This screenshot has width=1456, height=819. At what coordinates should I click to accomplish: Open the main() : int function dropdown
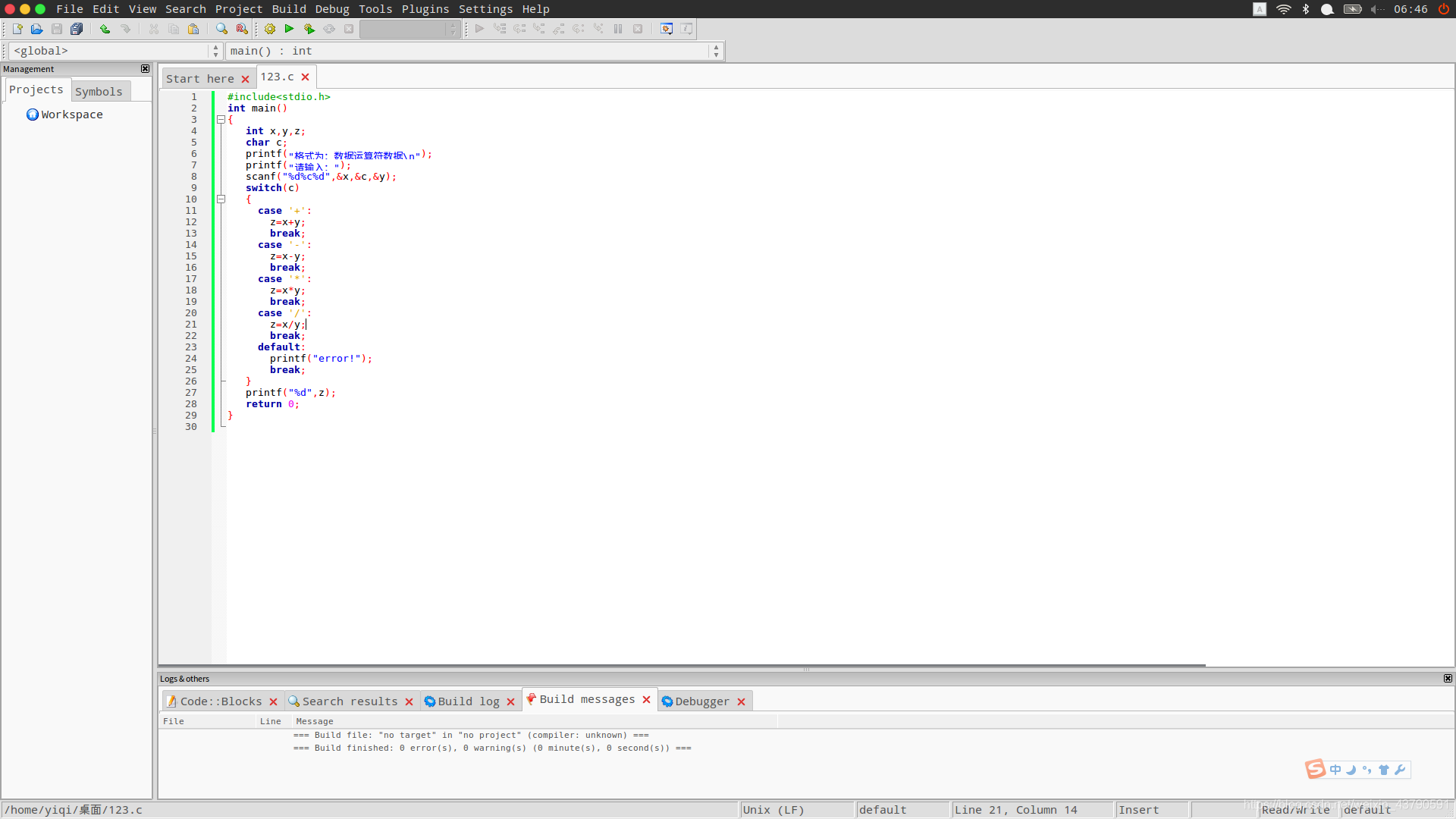click(x=474, y=51)
